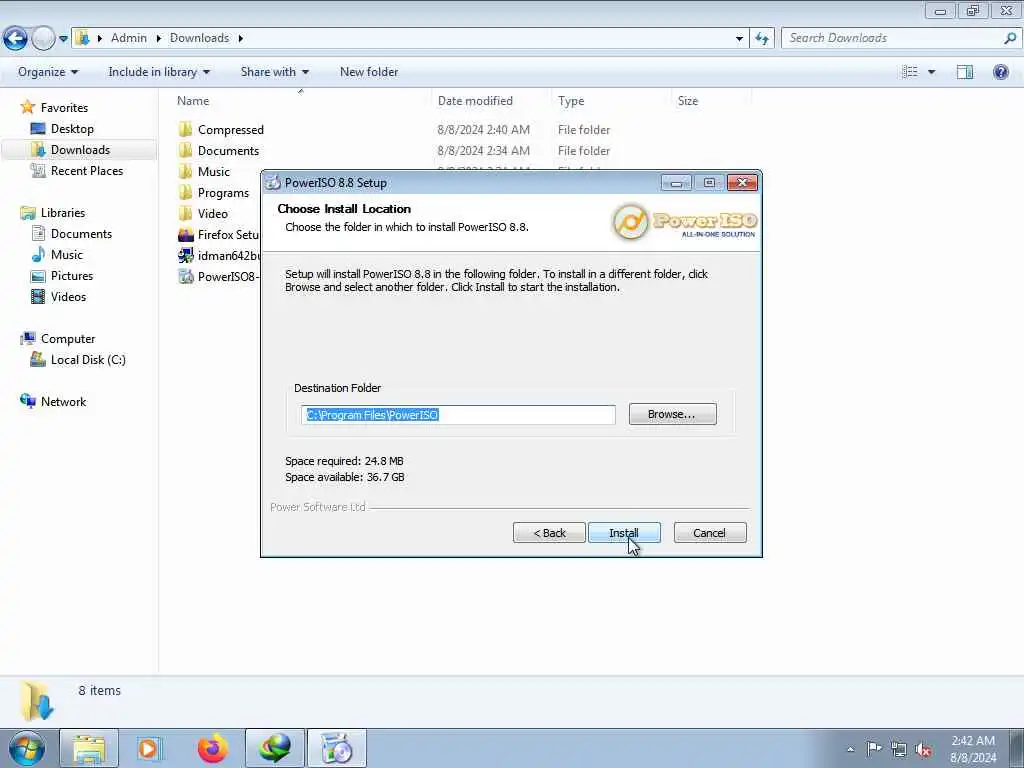Screen dimensions: 1024x768
Task: Select Network in the navigation pane
Action: (x=63, y=402)
